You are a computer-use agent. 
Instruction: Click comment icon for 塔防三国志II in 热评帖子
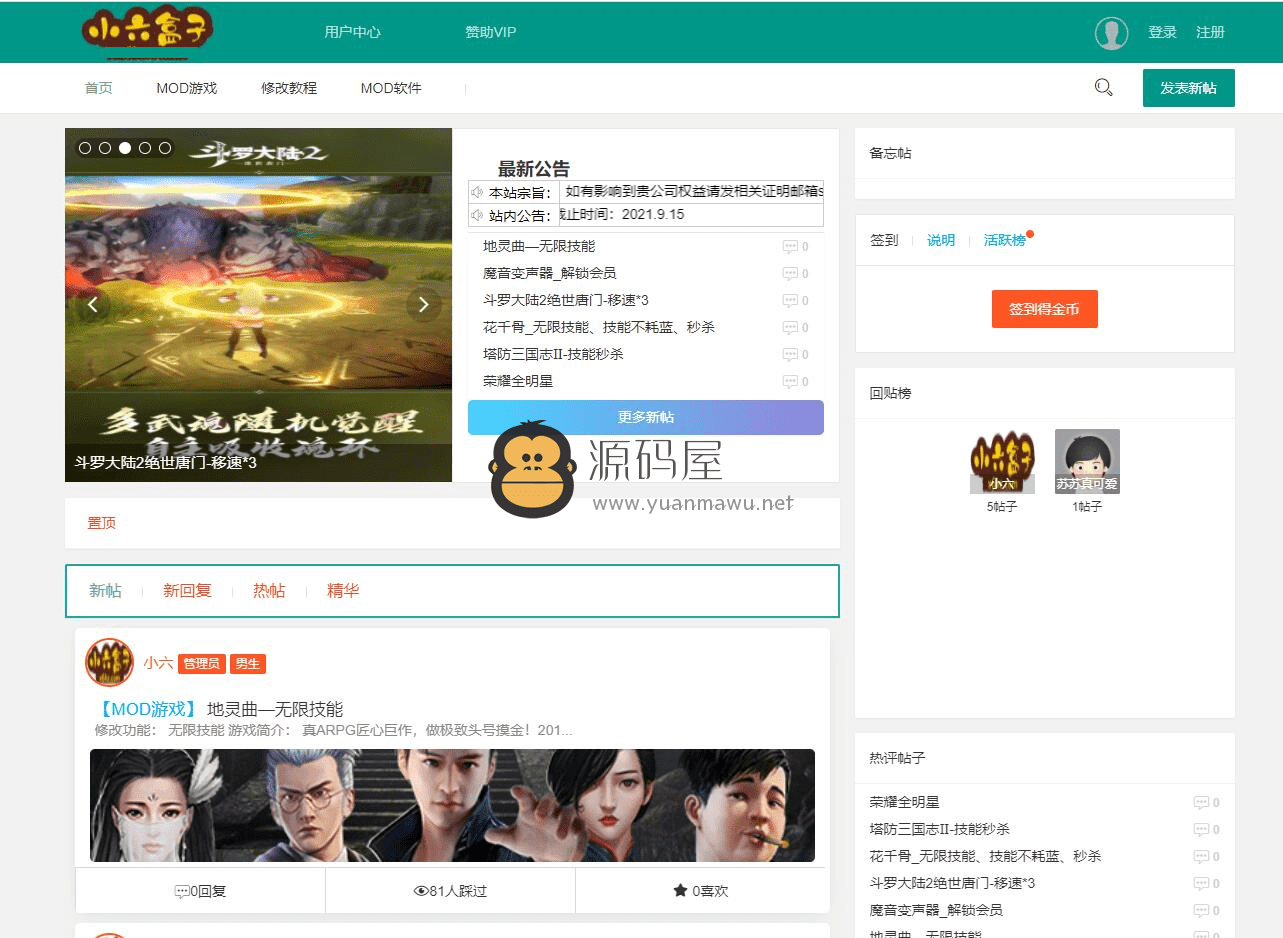point(1201,830)
